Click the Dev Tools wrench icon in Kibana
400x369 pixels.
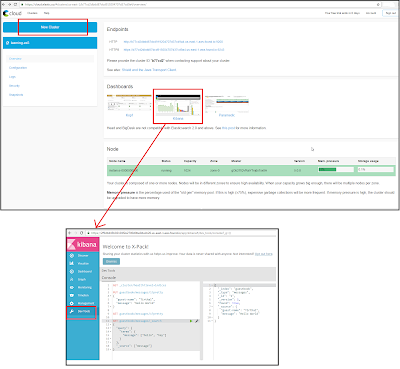71,311
